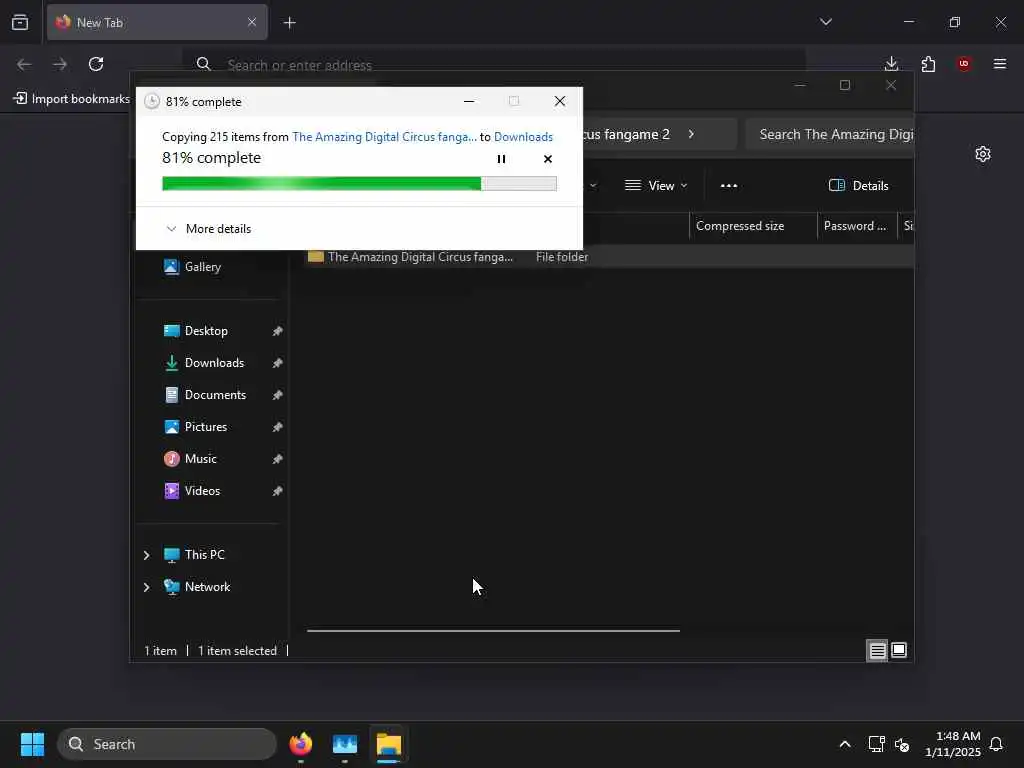Screen dimensions: 1024x768
Task: Open the taskbar monitor app icon
Action: (x=345, y=744)
